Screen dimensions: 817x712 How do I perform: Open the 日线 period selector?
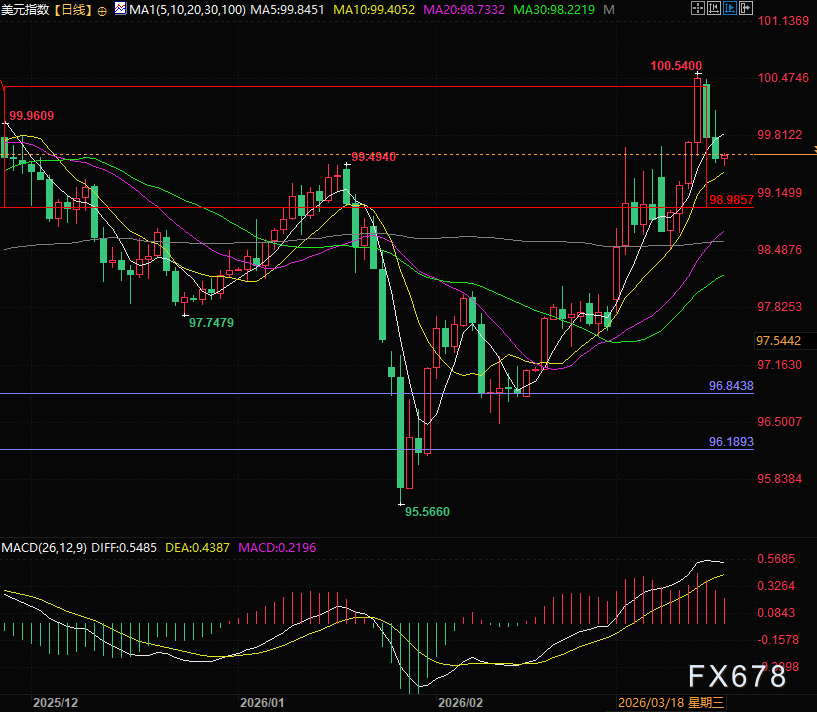click(73, 9)
